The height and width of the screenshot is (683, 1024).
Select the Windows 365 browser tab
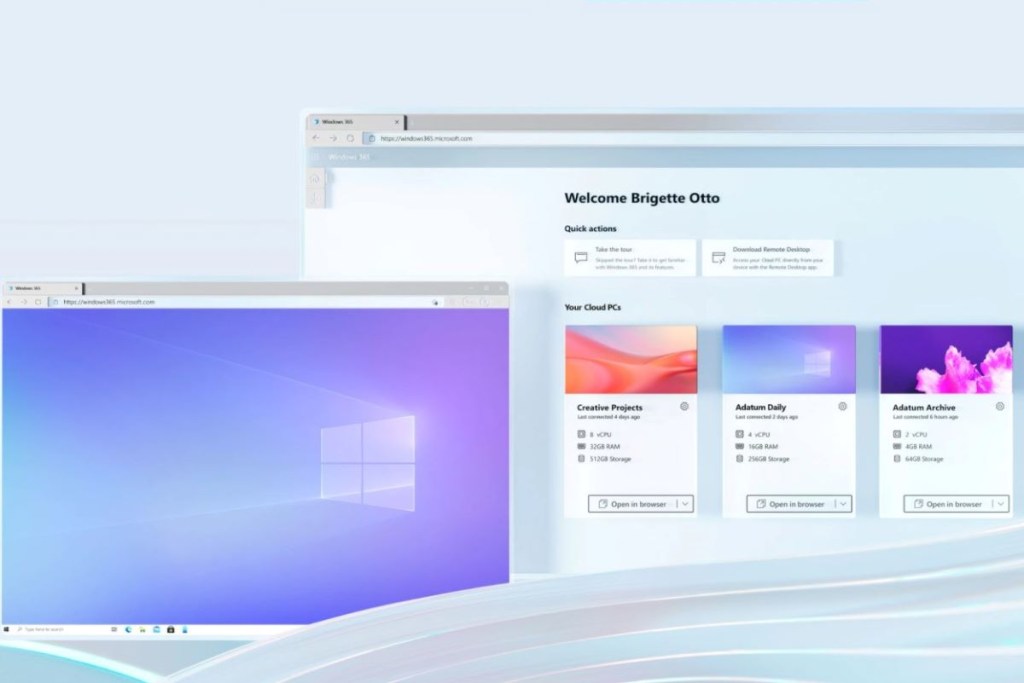[x=336, y=122]
